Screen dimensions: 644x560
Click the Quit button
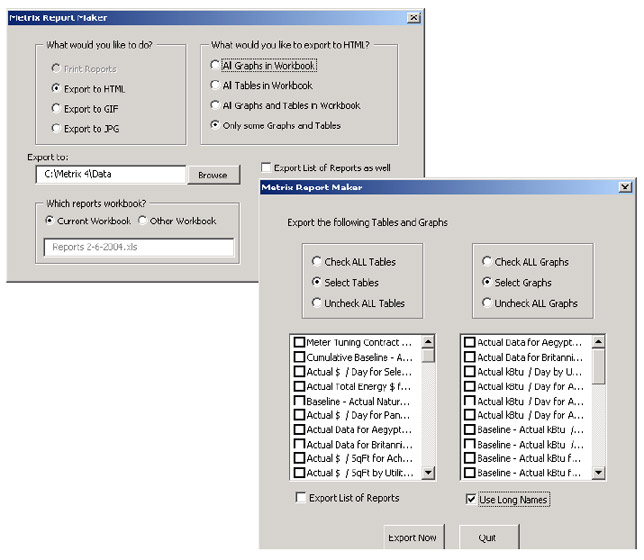489,537
